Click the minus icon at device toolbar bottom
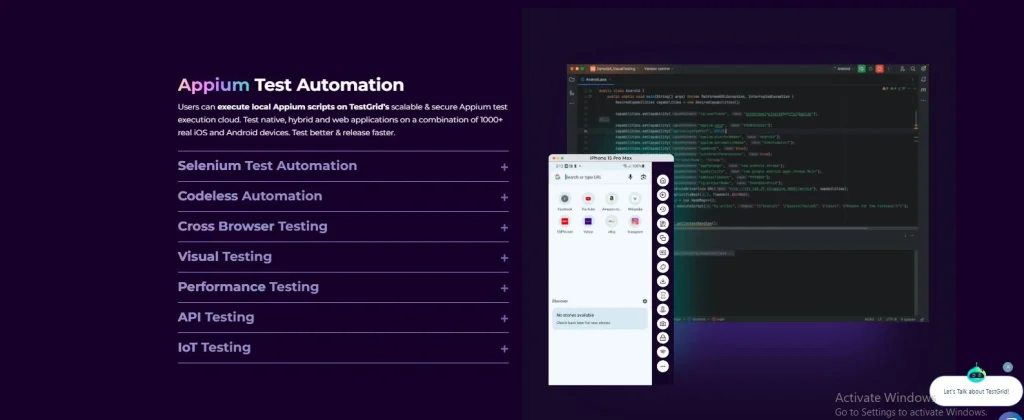 [x=662, y=367]
